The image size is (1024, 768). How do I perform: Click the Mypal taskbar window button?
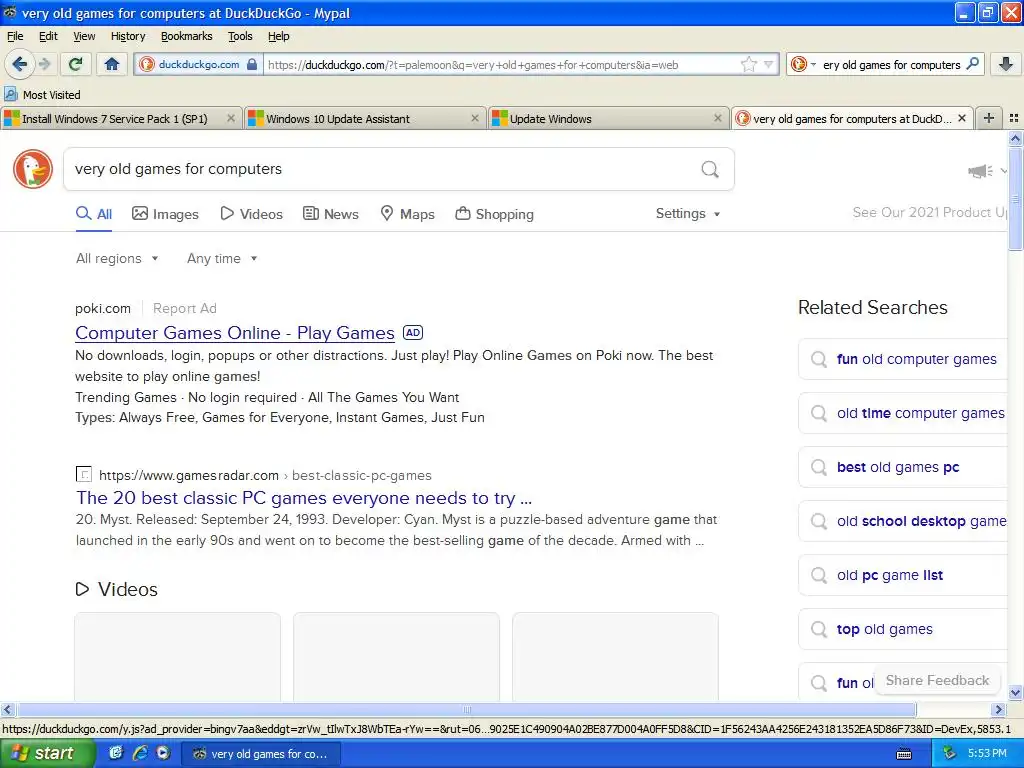pos(261,754)
